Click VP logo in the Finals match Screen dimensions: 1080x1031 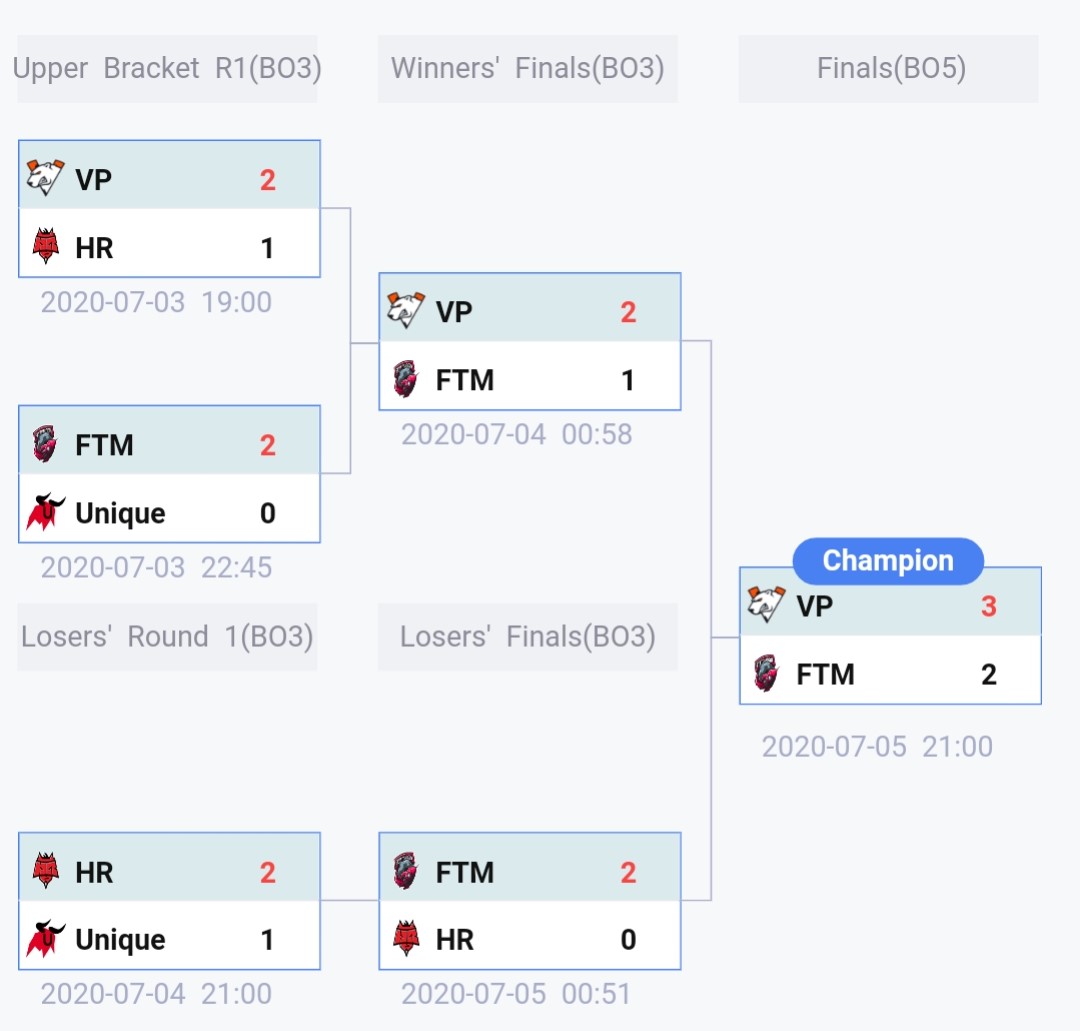pyautogui.click(x=766, y=605)
